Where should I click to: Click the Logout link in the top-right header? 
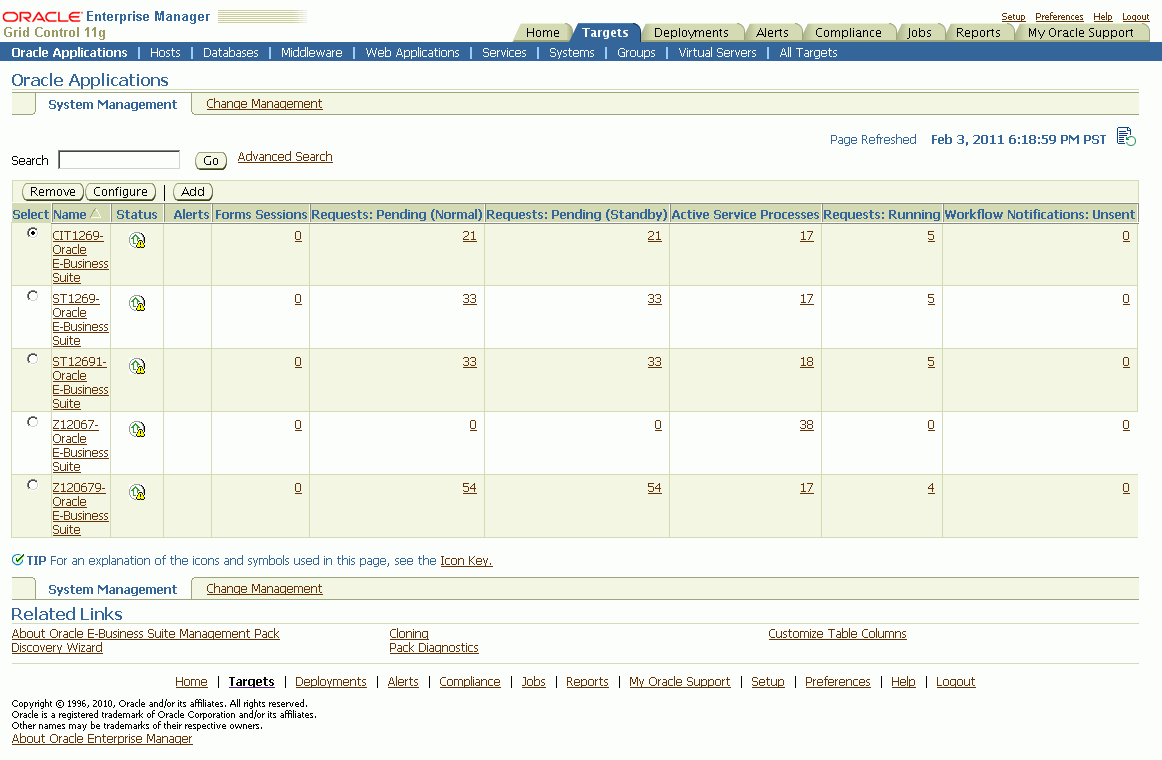[x=1135, y=17]
